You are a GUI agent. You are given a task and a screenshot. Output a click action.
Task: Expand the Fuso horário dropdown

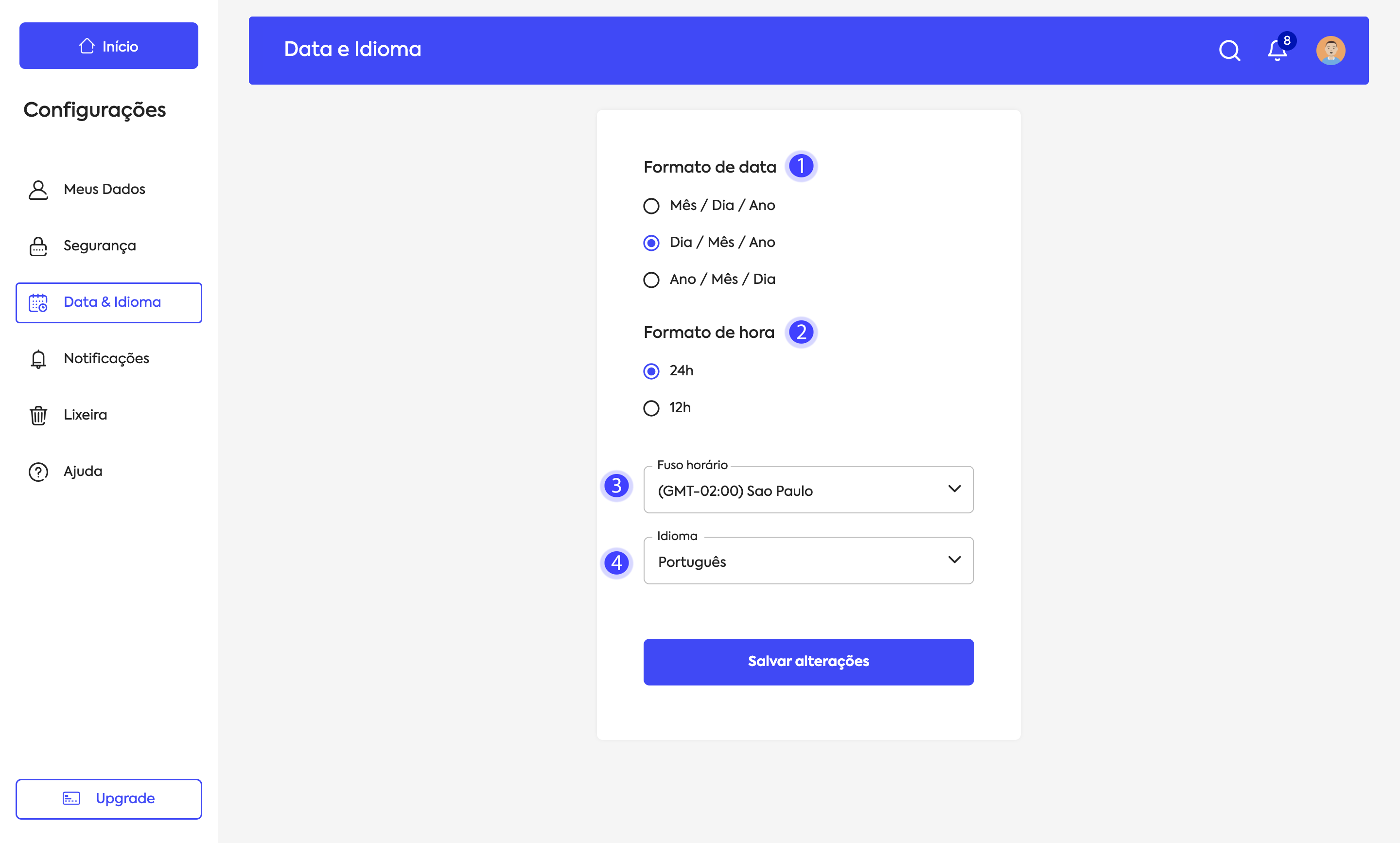pos(808,490)
